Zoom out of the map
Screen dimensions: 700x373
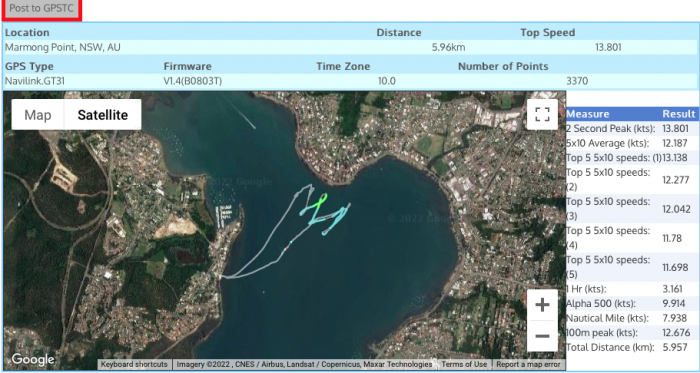(x=542, y=336)
